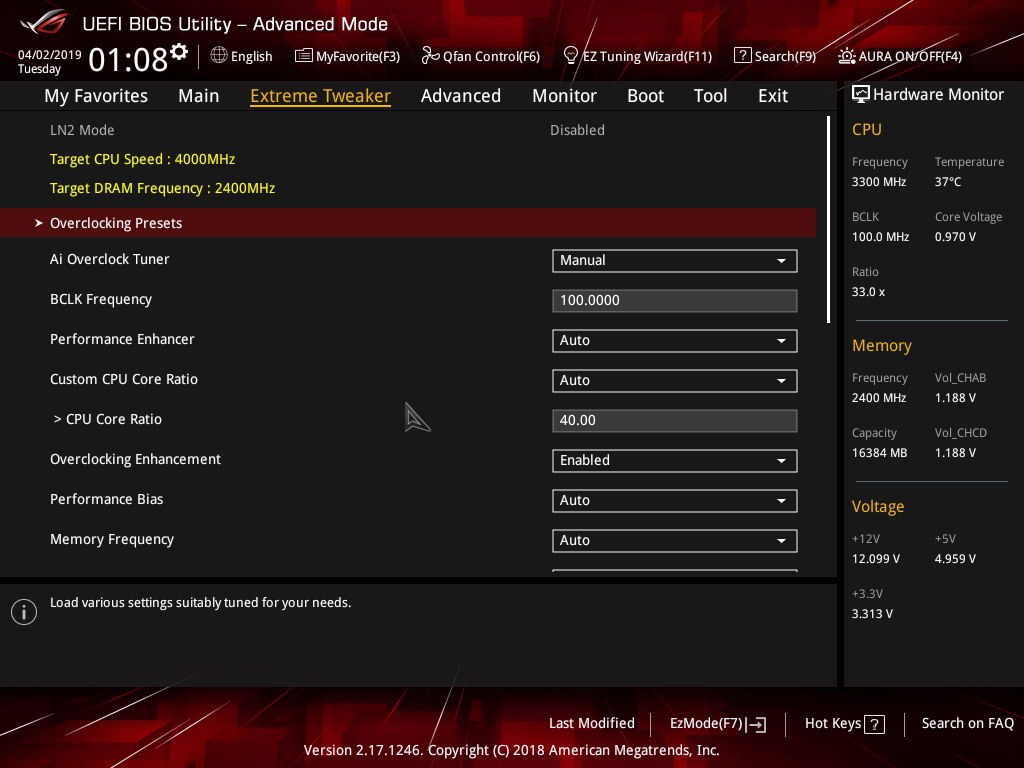This screenshot has height=768, width=1024.
Task: Click the +12V 12.099 V reading
Action: (x=876, y=559)
